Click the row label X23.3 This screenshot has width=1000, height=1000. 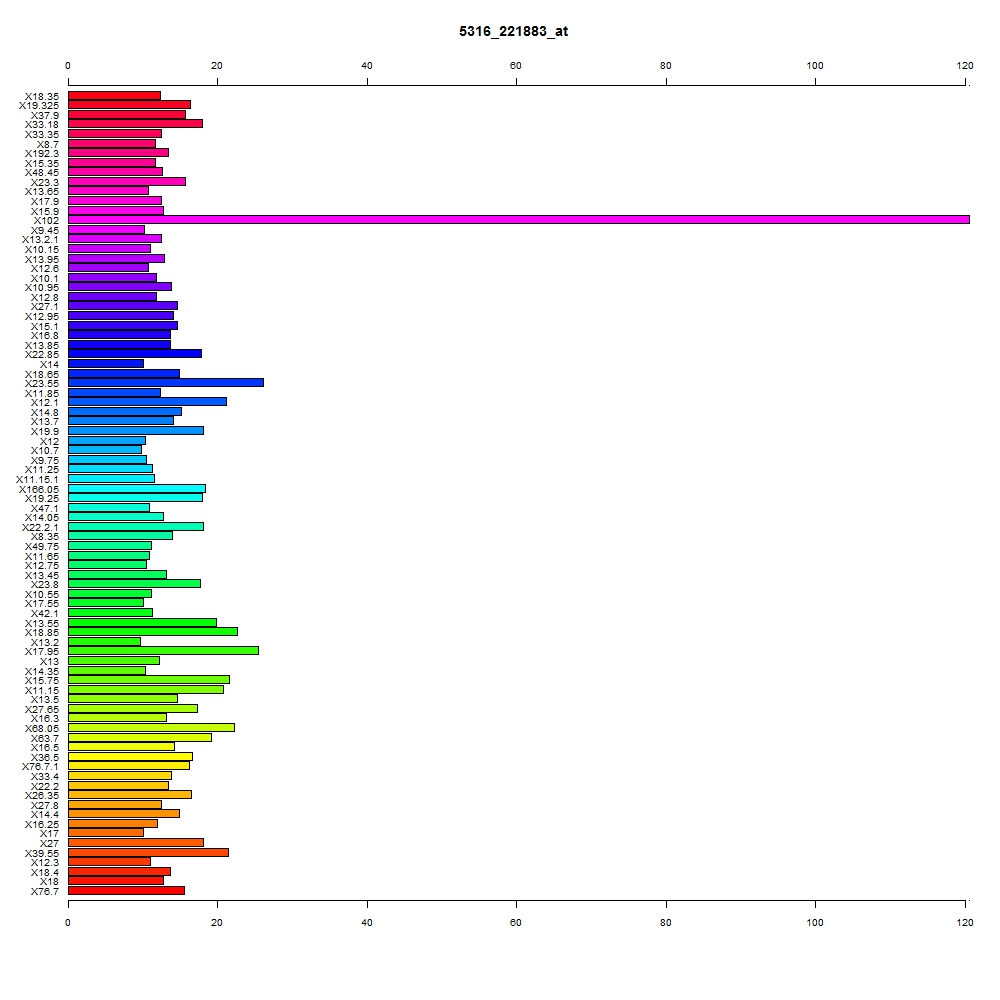tap(45, 183)
